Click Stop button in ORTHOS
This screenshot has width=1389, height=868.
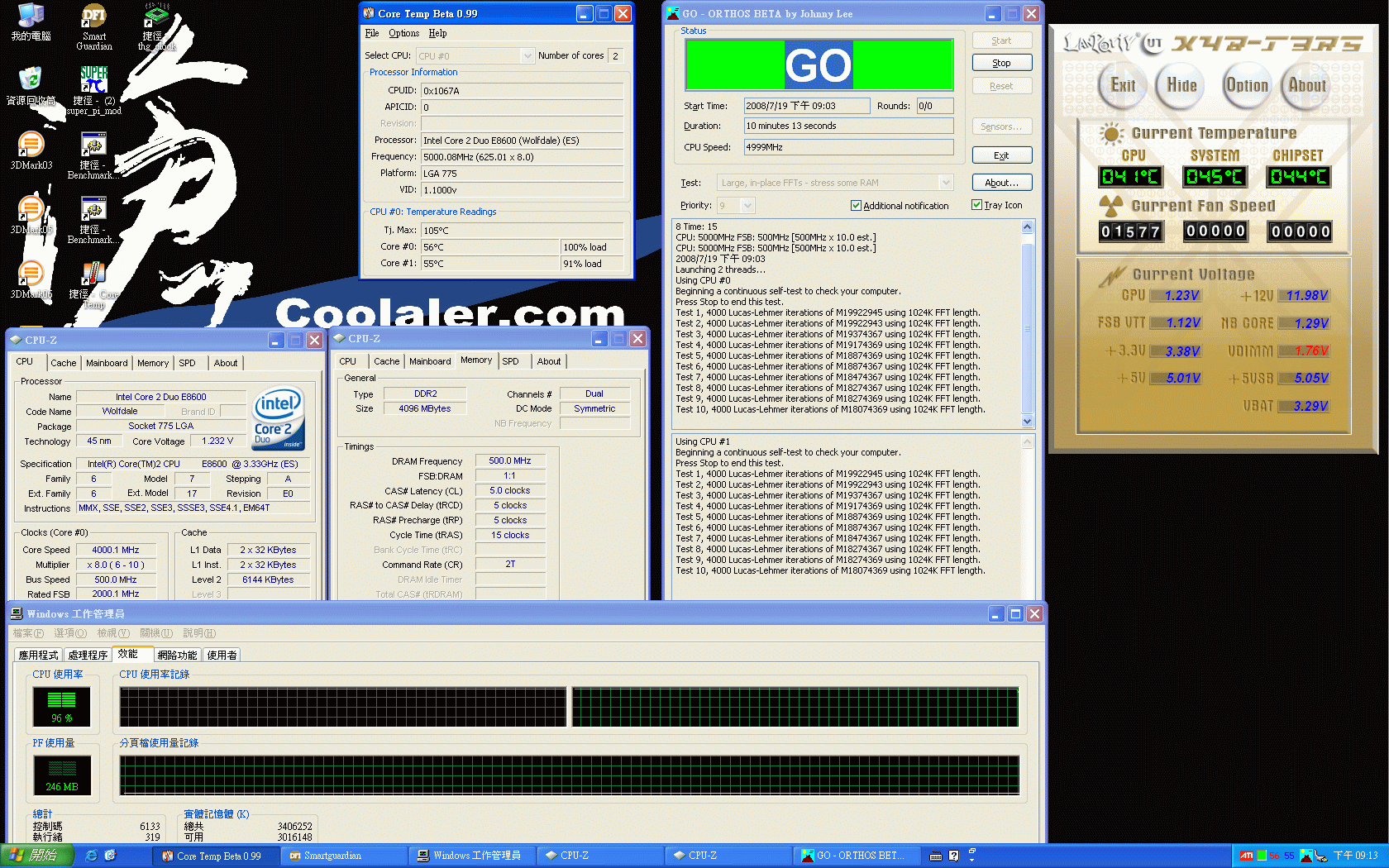1001,63
